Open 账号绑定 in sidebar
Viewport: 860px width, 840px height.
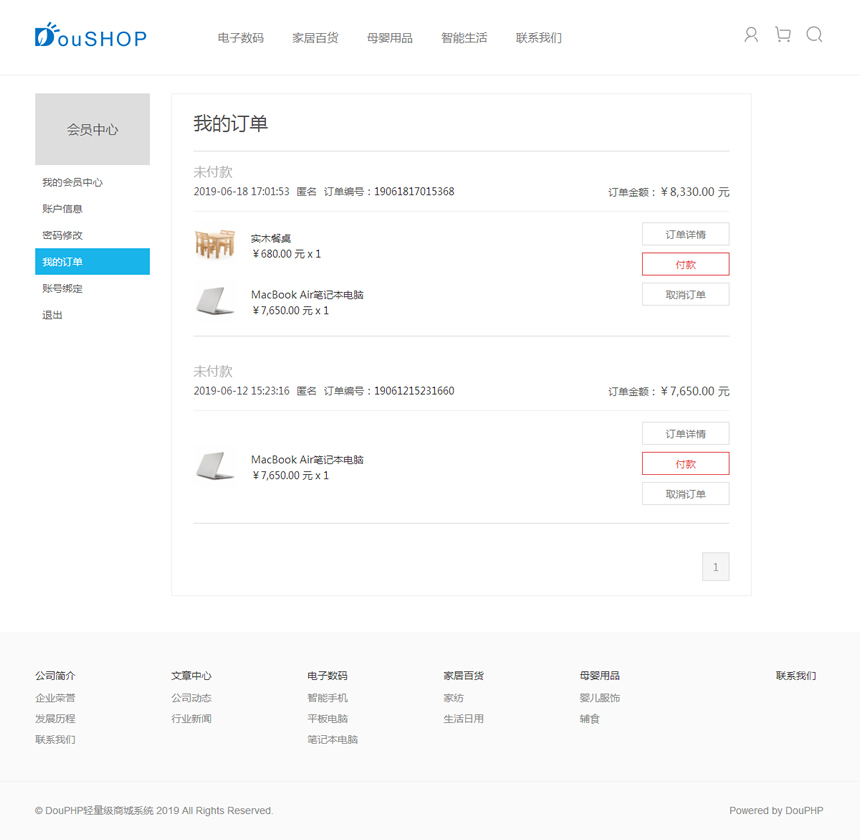pyautogui.click(x=63, y=288)
